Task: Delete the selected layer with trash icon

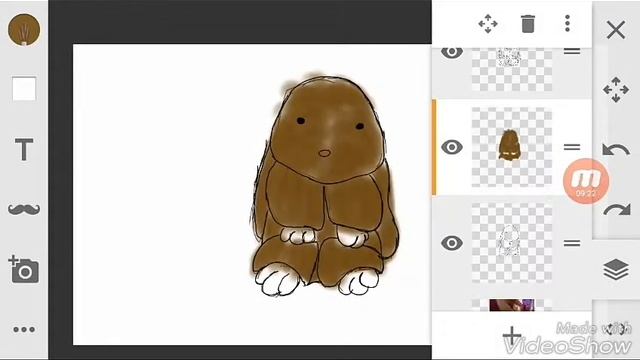Action: point(527,24)
